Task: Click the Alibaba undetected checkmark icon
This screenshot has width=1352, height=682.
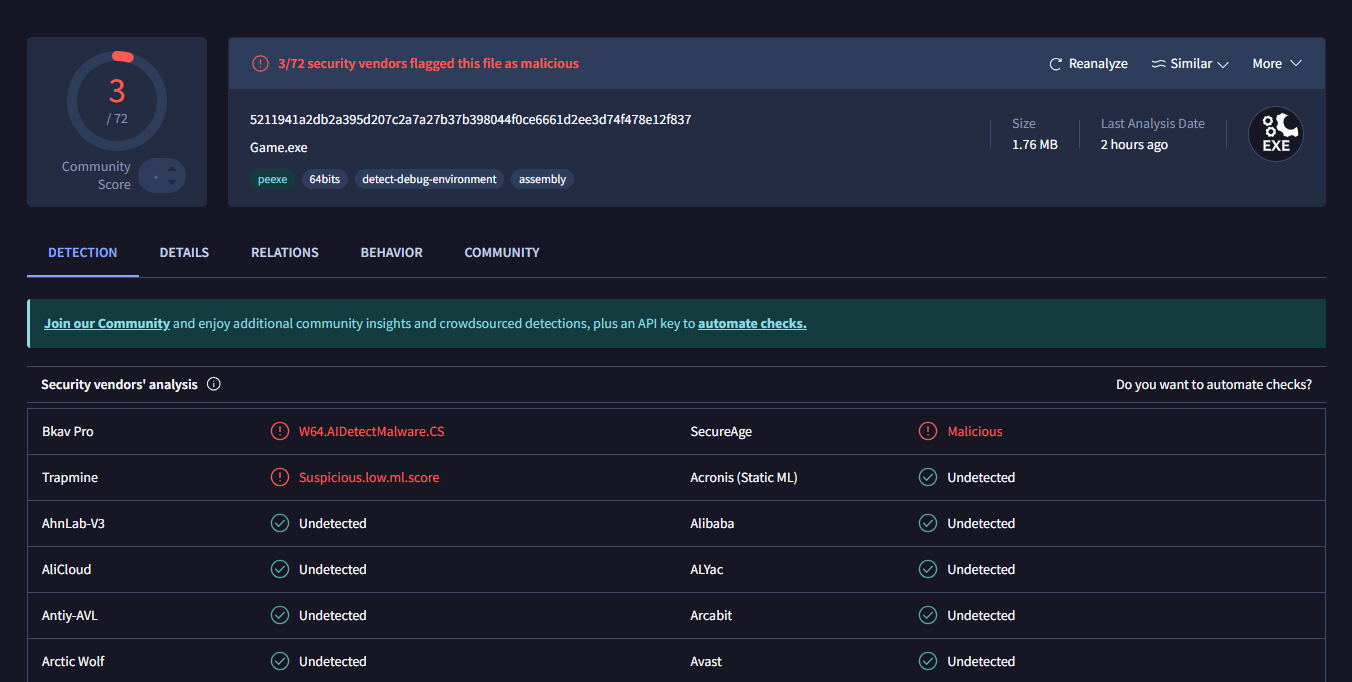Action: pyautogui.click(x=928, y=523)
